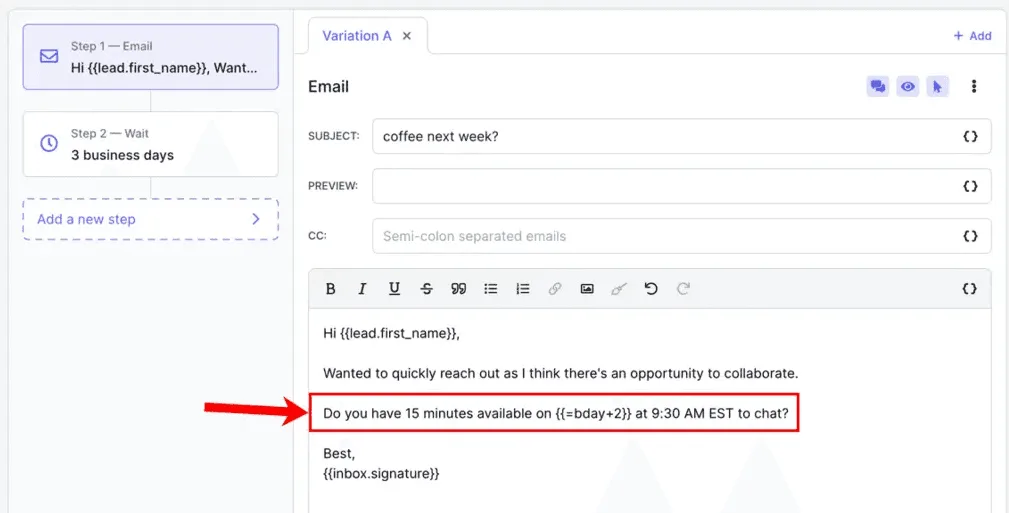The width and height of the screenshot is (1009, 513).
Task: Toggle the cursor pointer button
Action: (937, 87)
